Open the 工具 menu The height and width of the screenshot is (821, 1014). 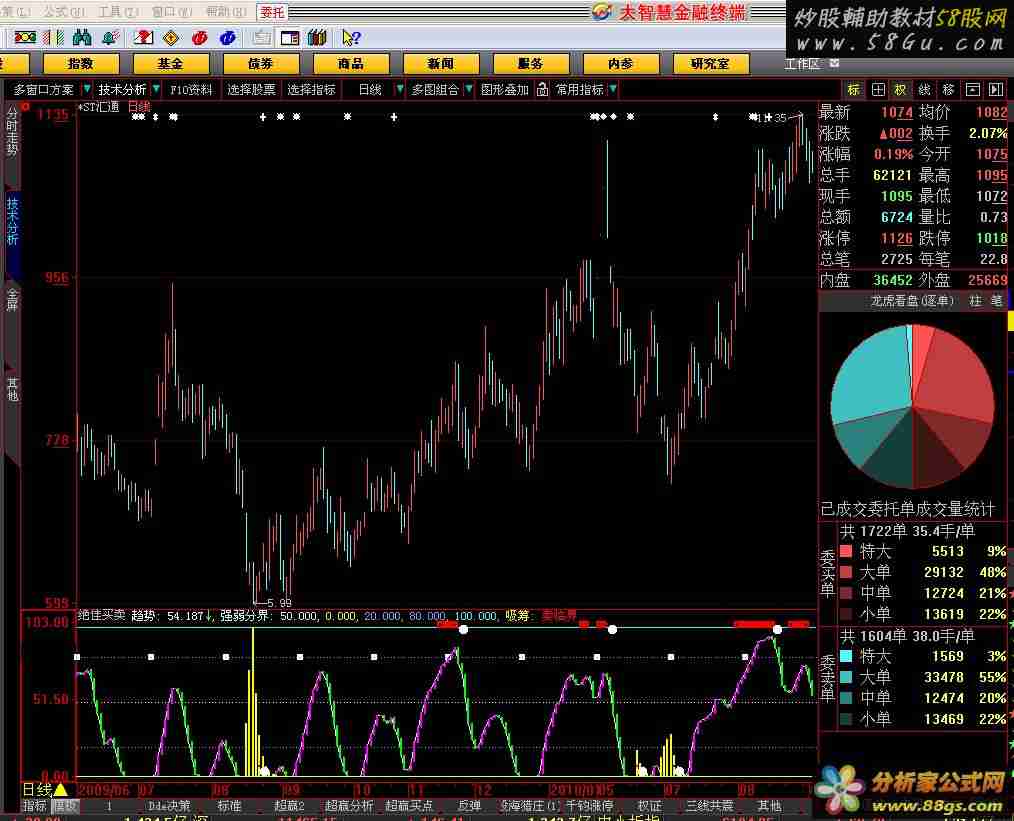[118, 12]
